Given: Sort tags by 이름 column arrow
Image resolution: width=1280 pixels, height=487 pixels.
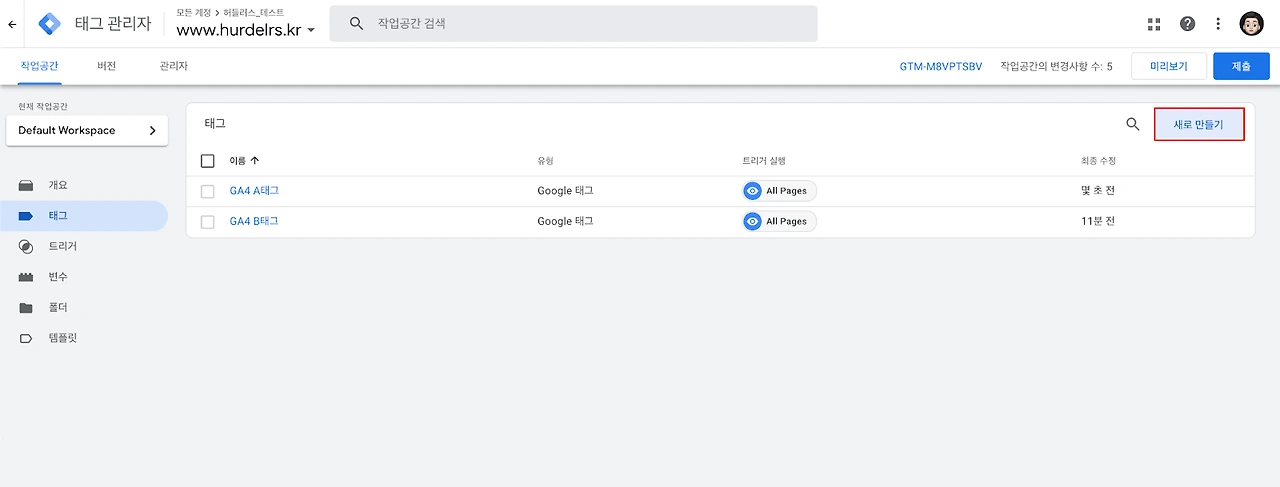Looking at the screenshot, I should pos(254,161).
